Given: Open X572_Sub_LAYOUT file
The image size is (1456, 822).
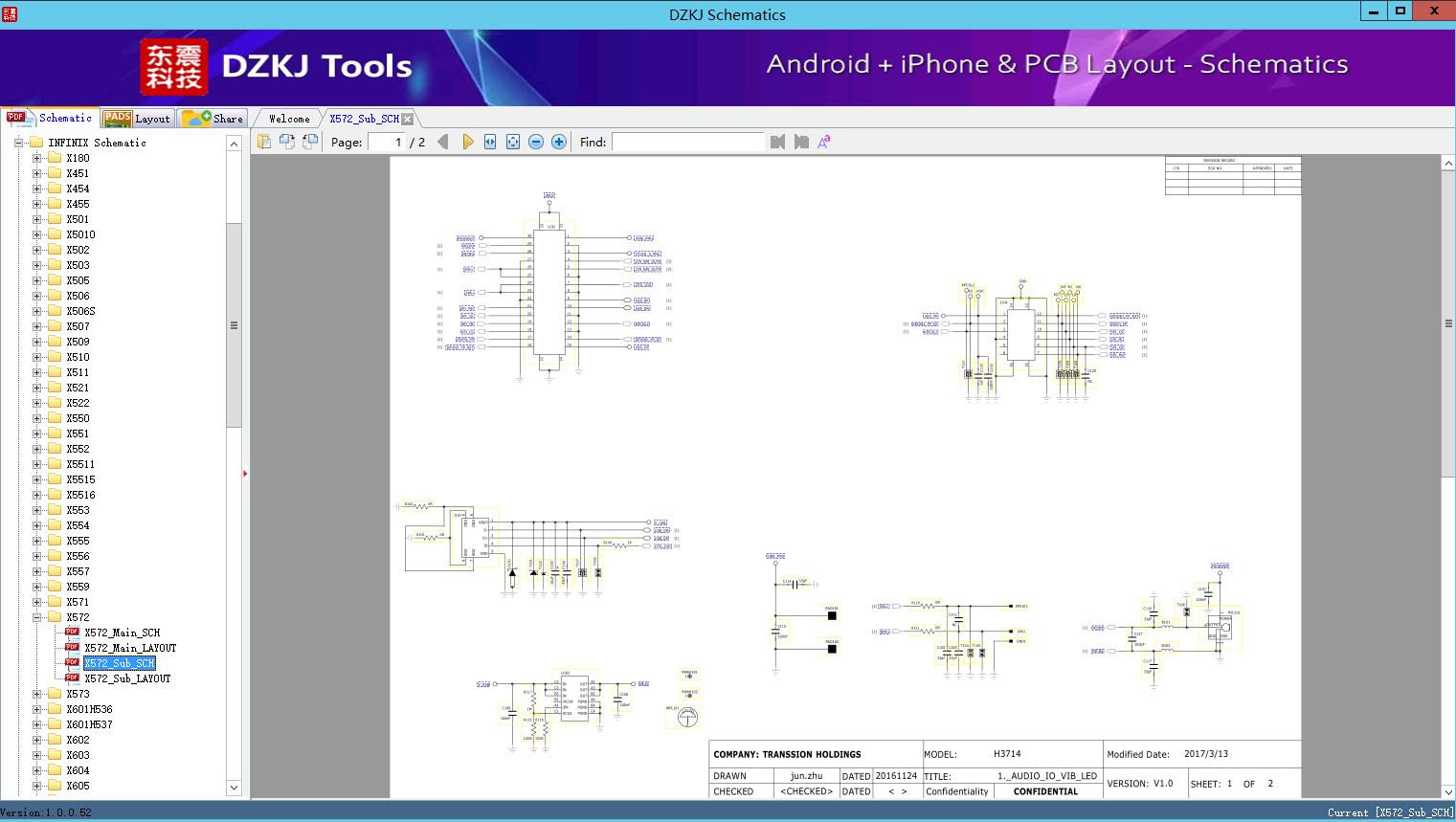Looking at the screenshot, I should 127,678.
